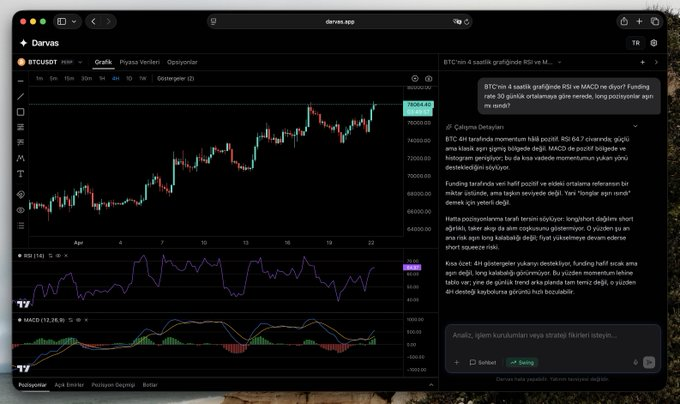Expand the bottom positions panel chevron

[431, 385]
